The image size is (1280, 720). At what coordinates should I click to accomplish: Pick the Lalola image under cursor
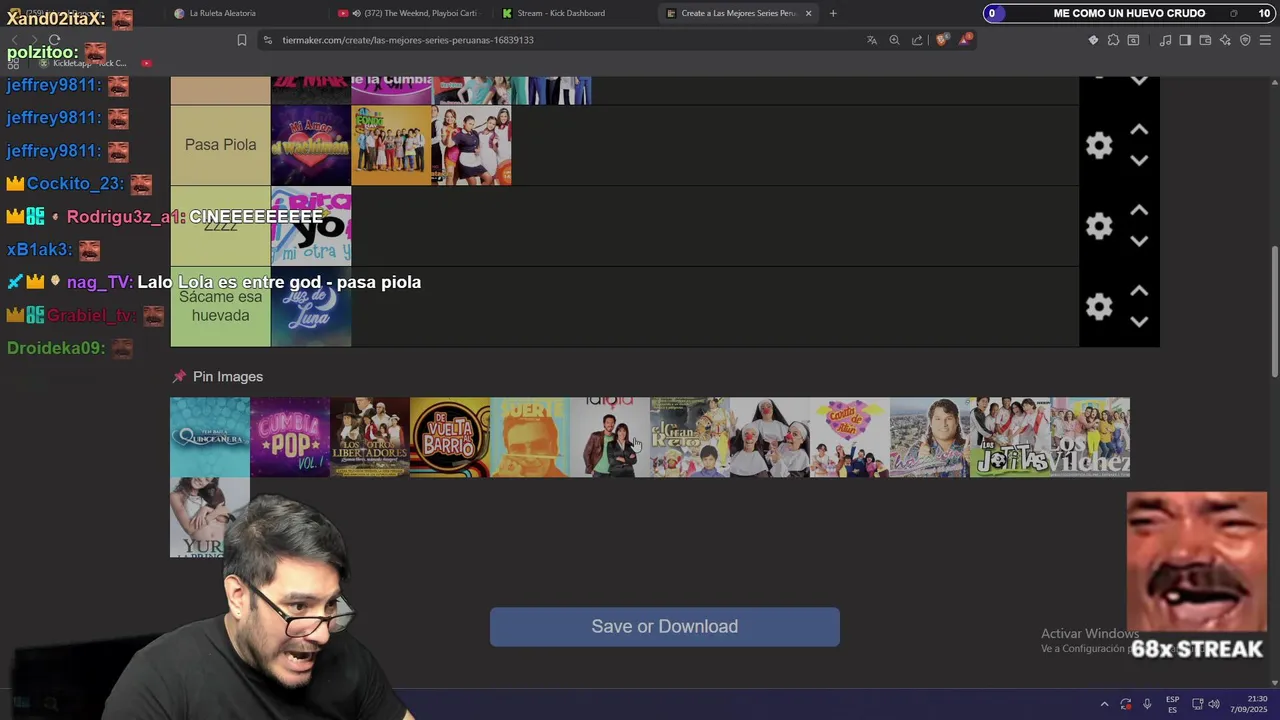610,437
